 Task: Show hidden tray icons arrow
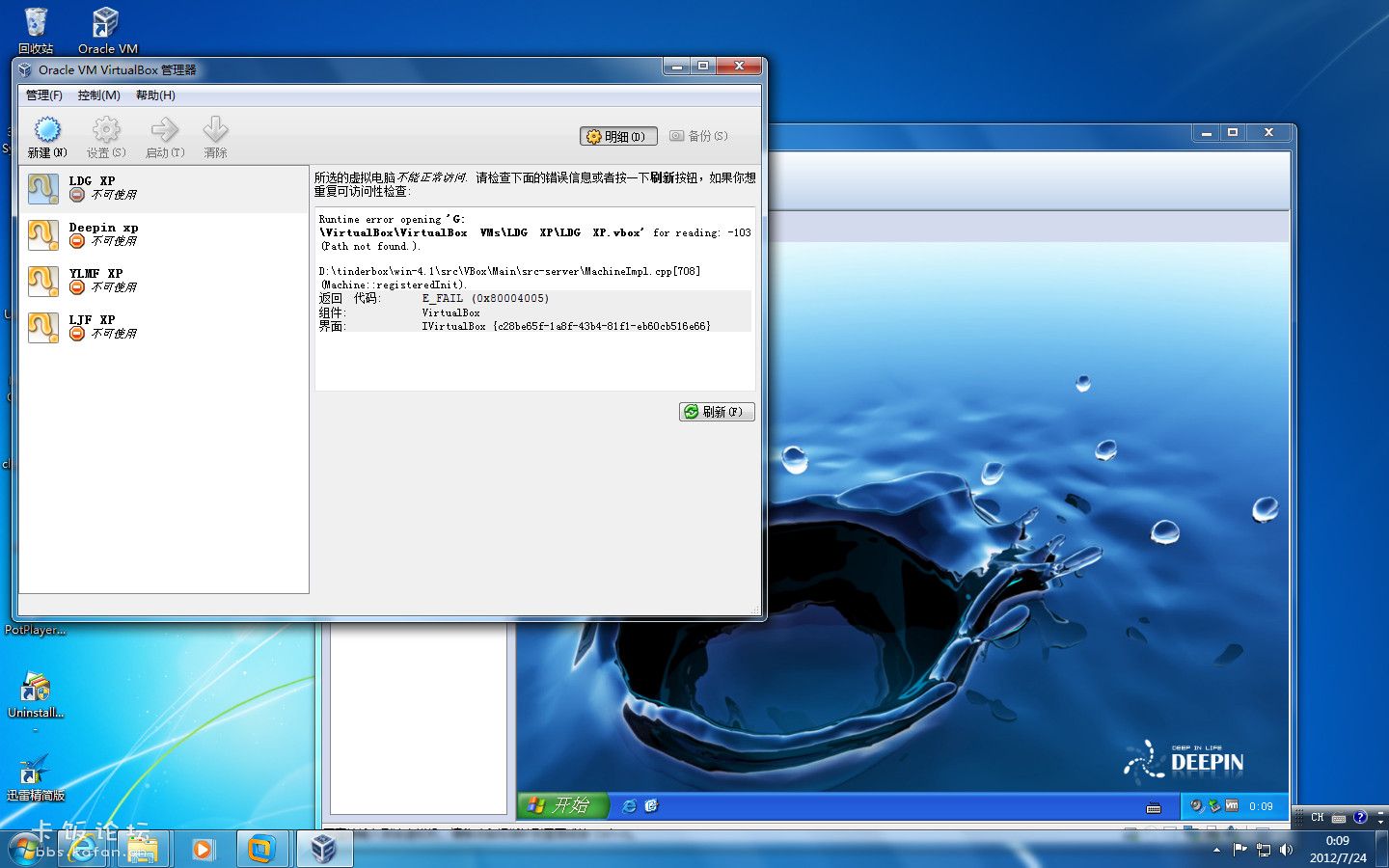(x=1216, y=850)
